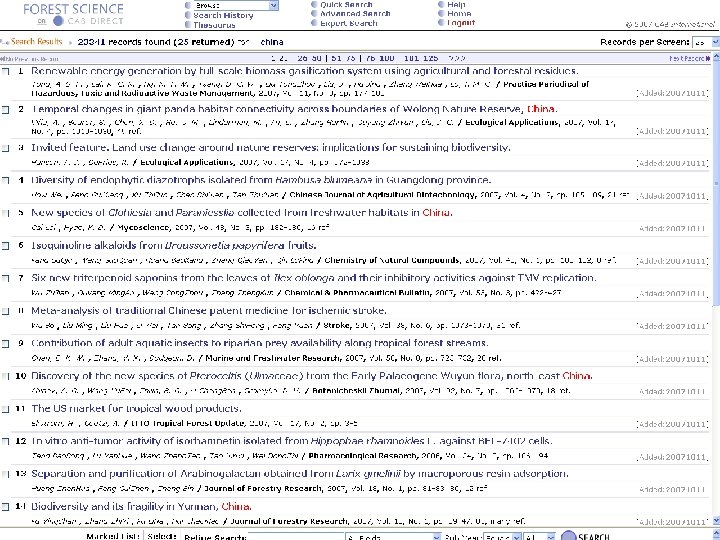Click the Logout link
Screen dimensions: 720x540
[x=461, y=23]
